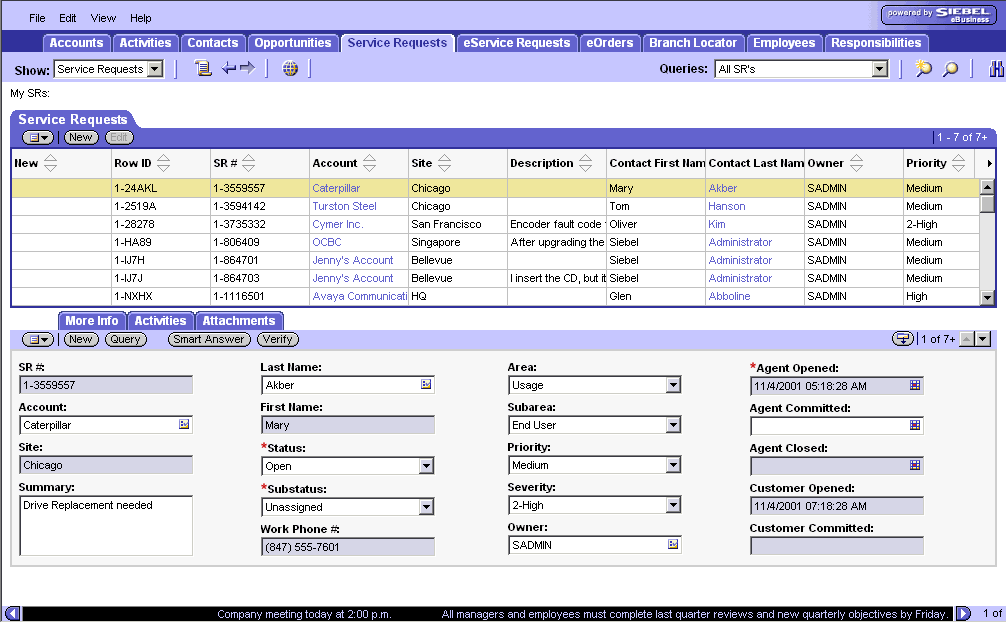Open the Service Requests list applet menu button
The width and height of the screenshot is (1006, 623).
(x=38, y=137)
